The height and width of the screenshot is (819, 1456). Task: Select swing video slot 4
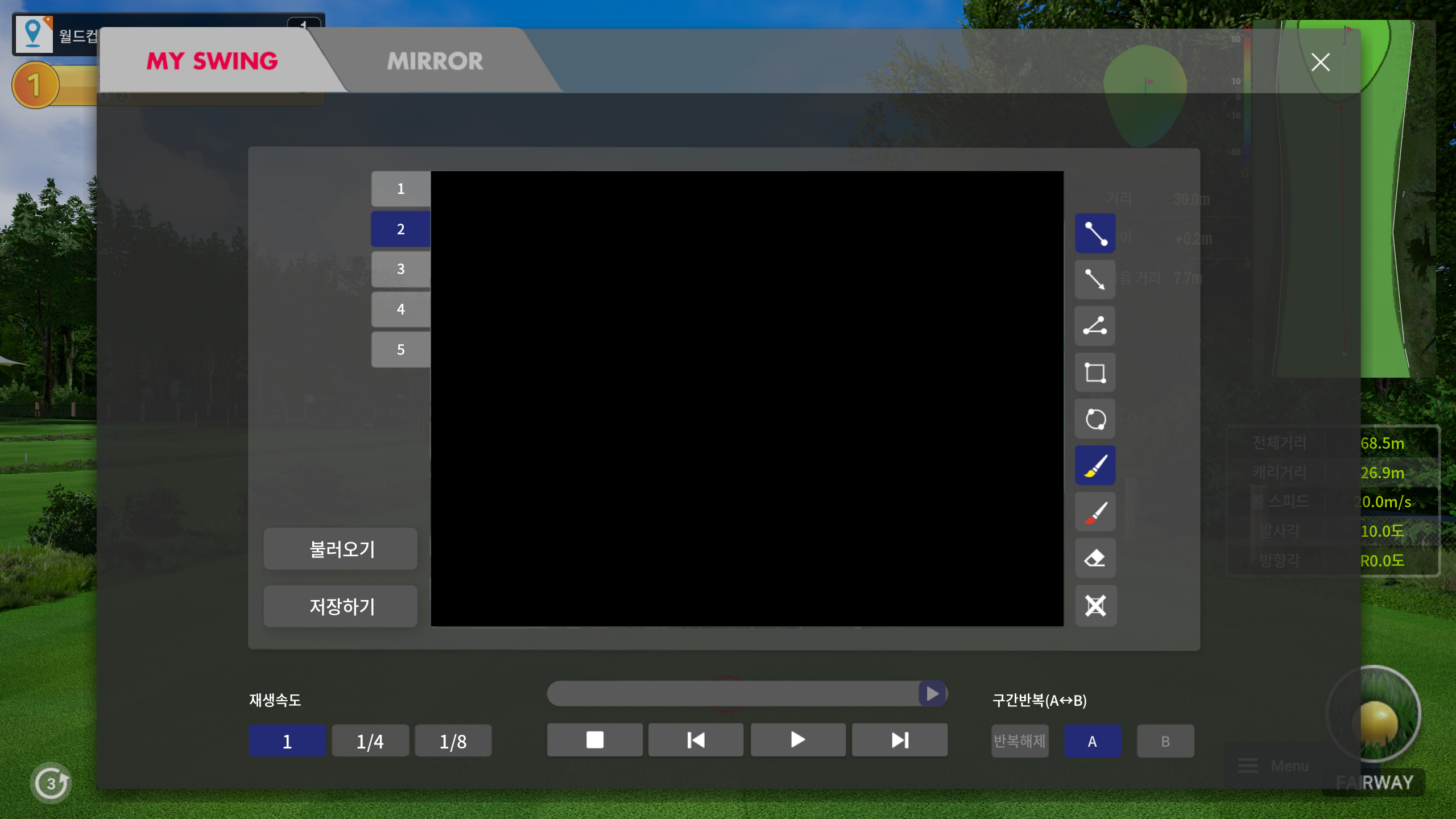(x=400, y=309)
